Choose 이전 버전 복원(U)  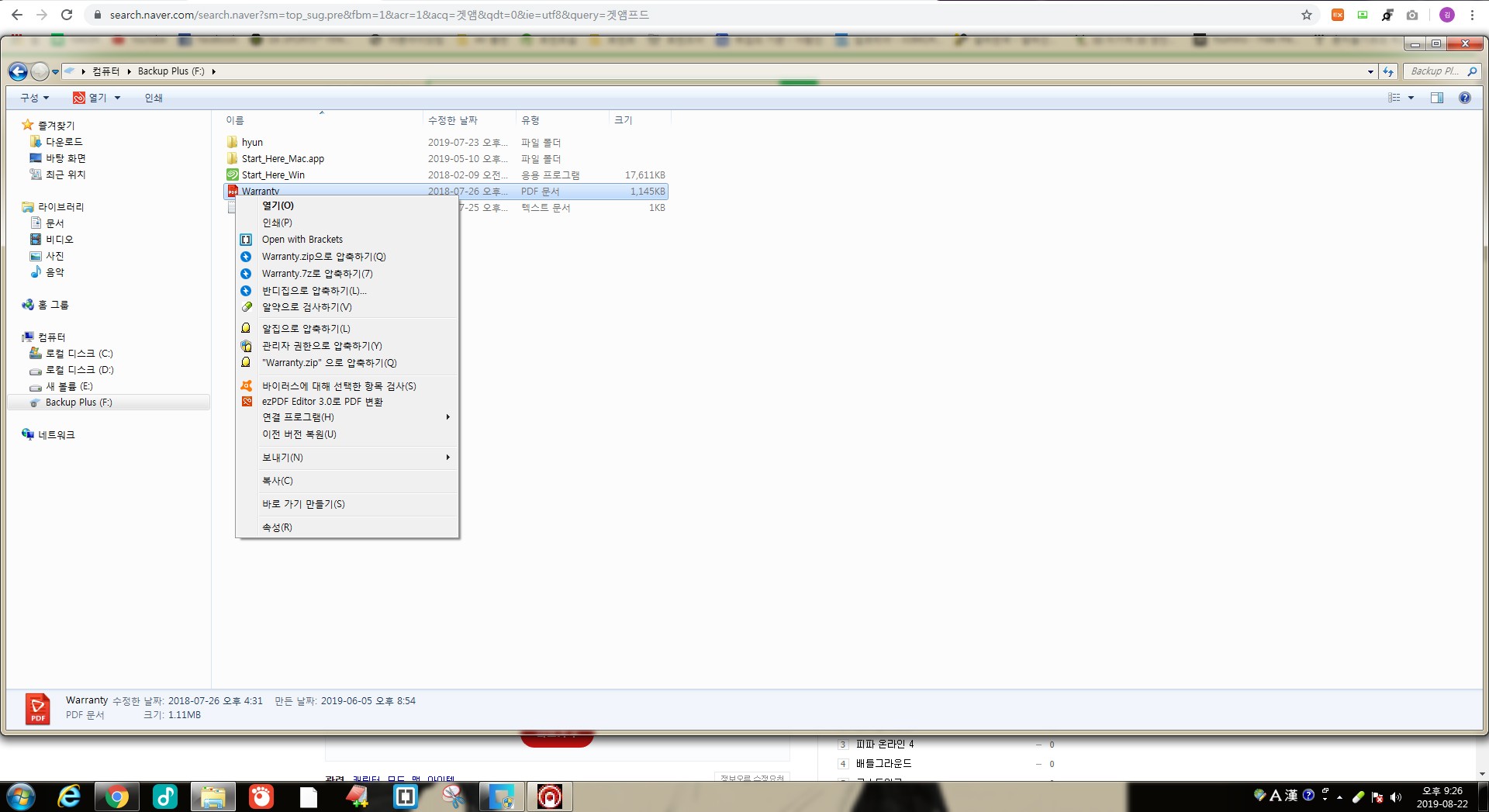(x=347, y=434)
